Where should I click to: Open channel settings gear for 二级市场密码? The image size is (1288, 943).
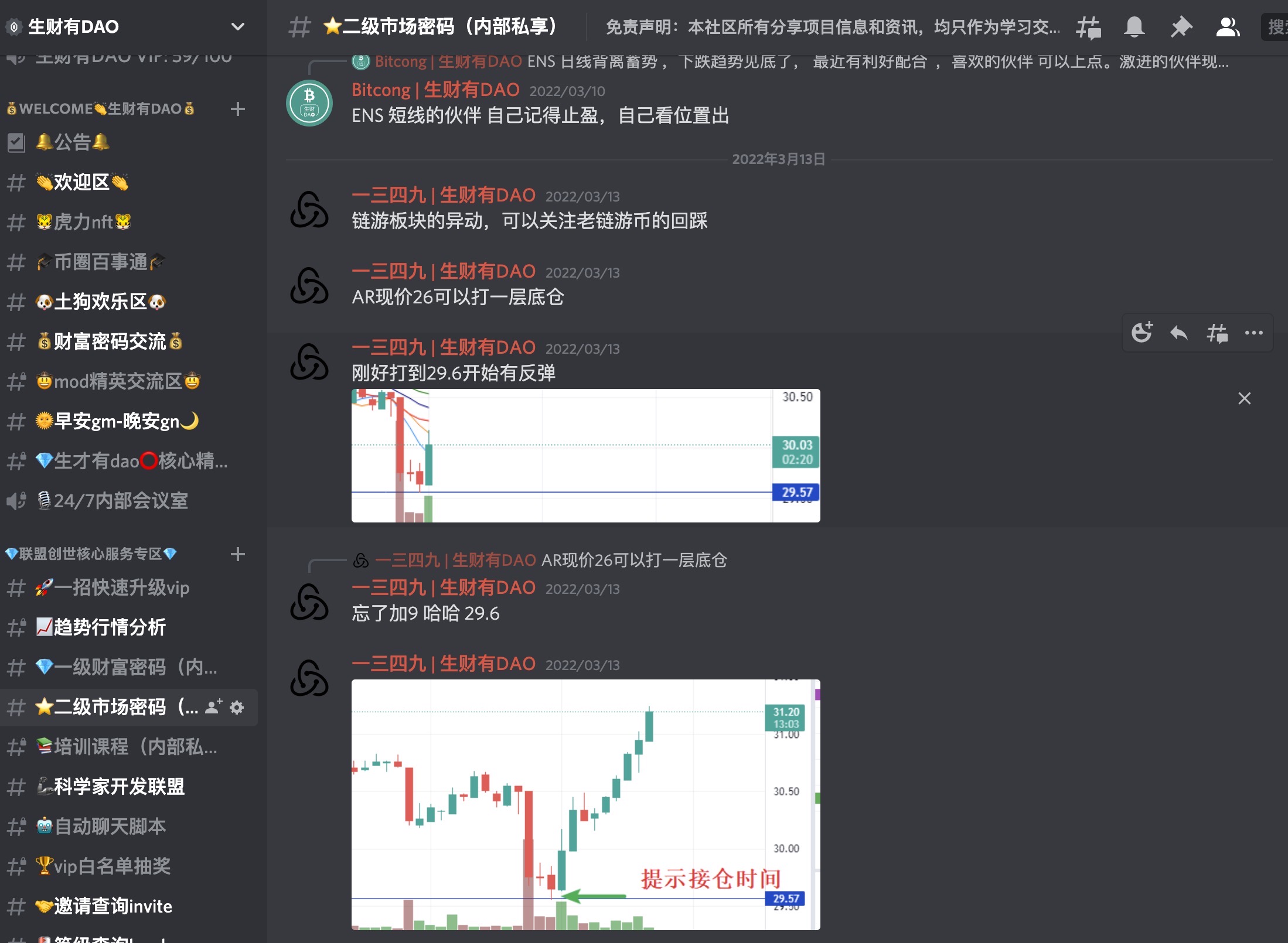[x=237, y=707]
